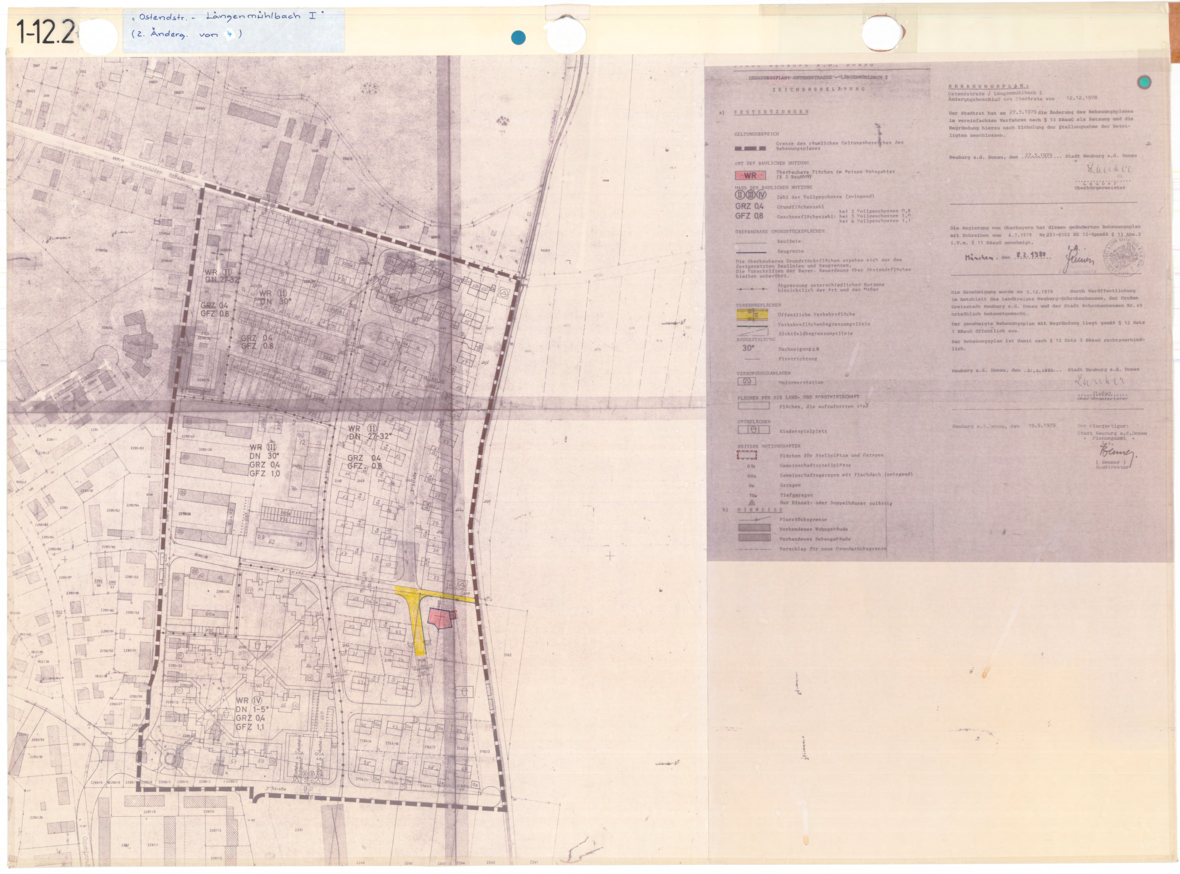Click the handwritten 'Ostendstr. - Längenmühlbach I' note
This screenshot has width=1180, height=874.
[227, 17]
